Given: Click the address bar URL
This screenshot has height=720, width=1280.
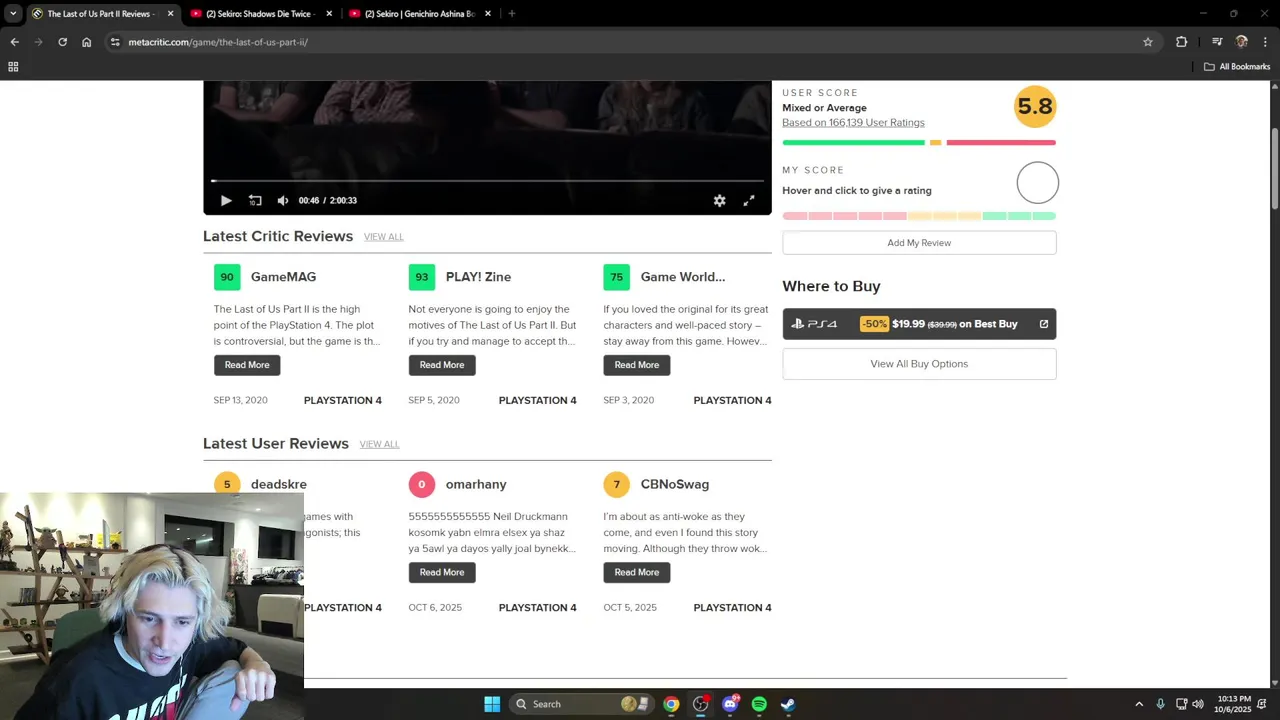Looking at the screenshot, I should (x=218, y=42).
